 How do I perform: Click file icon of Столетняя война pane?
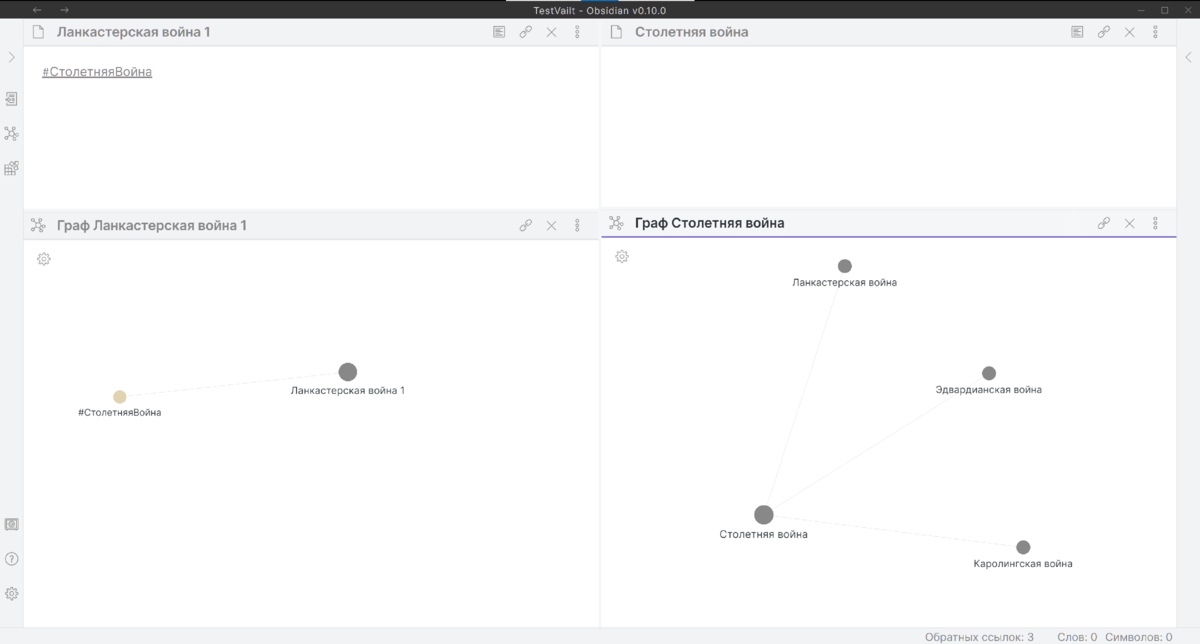(x=616, y=32)
